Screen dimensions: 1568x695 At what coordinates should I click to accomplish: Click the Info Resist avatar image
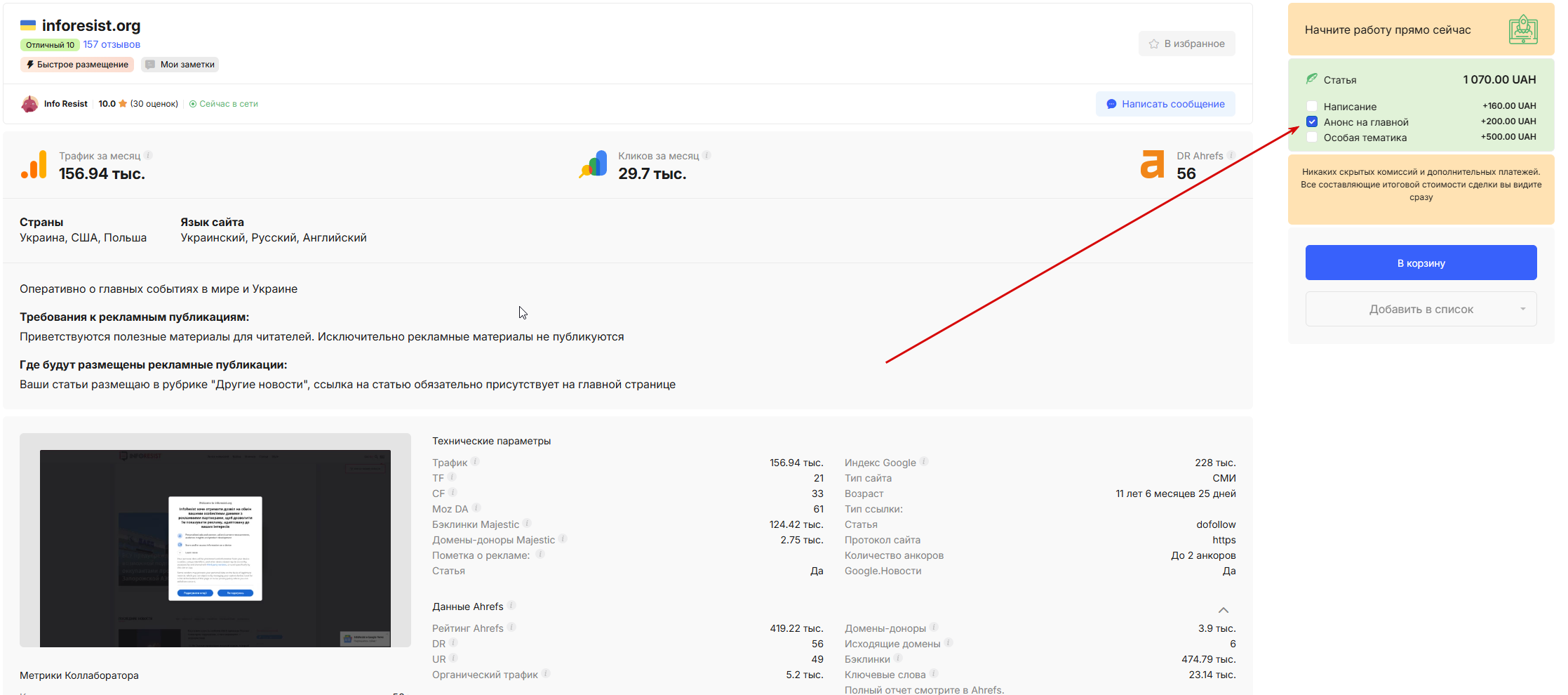(x=29, y=104)
